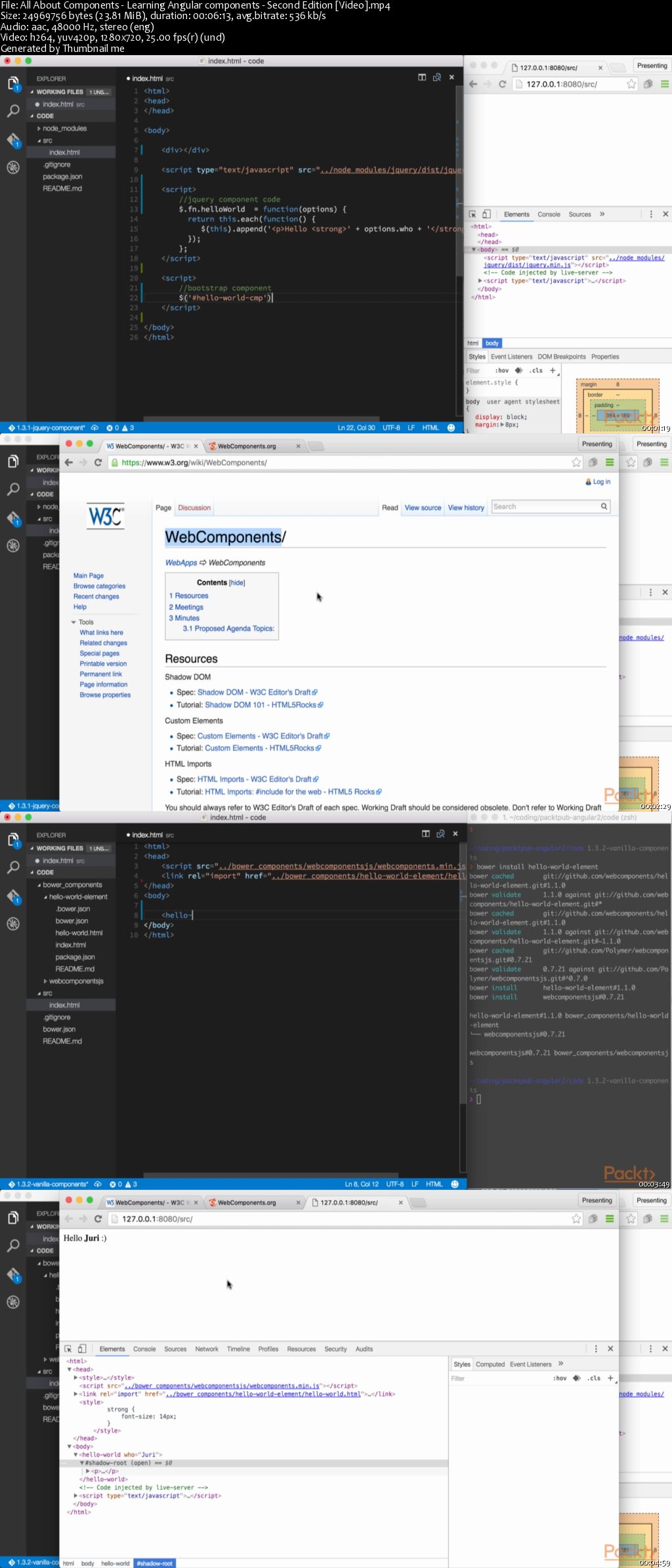Click the split editor icon in the bower-terminal frame
The image size is (672, 1568).
click(425, 834)
